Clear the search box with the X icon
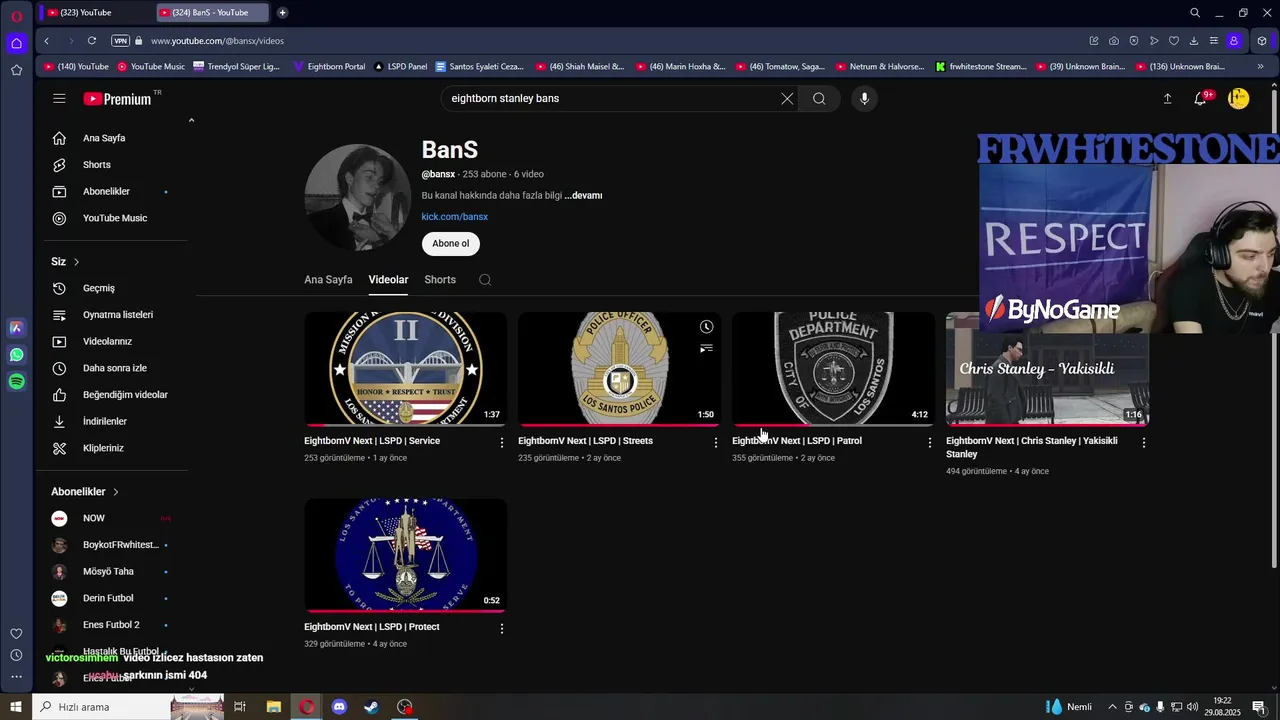 click(787, 98)
